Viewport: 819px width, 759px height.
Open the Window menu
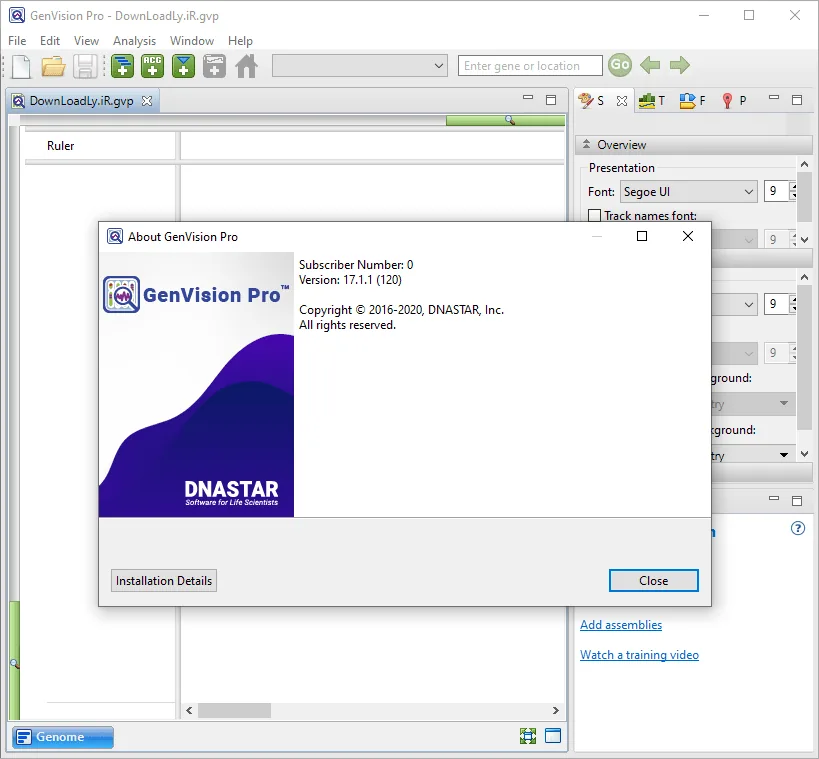[x=192, y=41]
